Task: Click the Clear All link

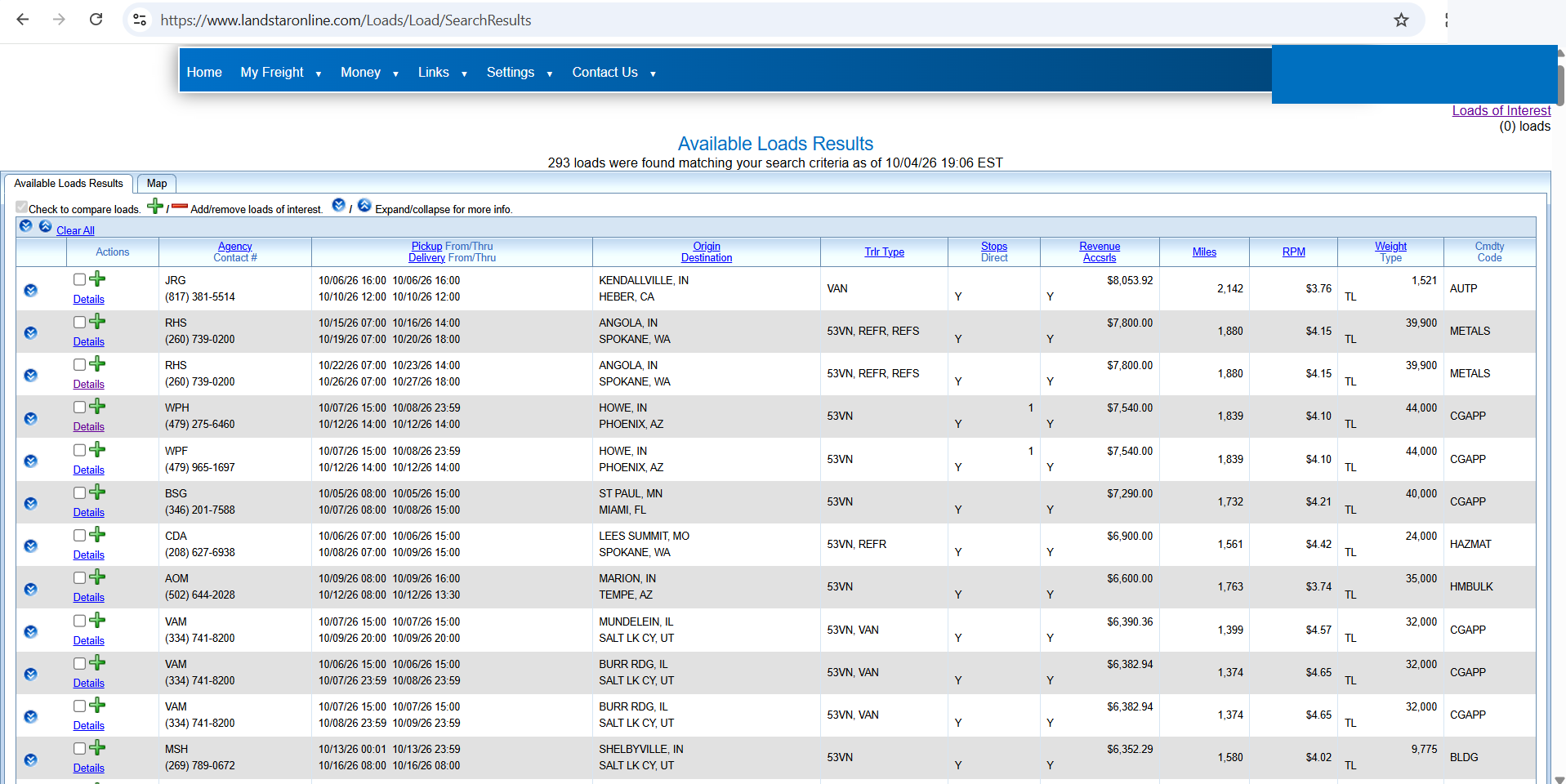Action: pyautogui.click(x=75, y=231)
